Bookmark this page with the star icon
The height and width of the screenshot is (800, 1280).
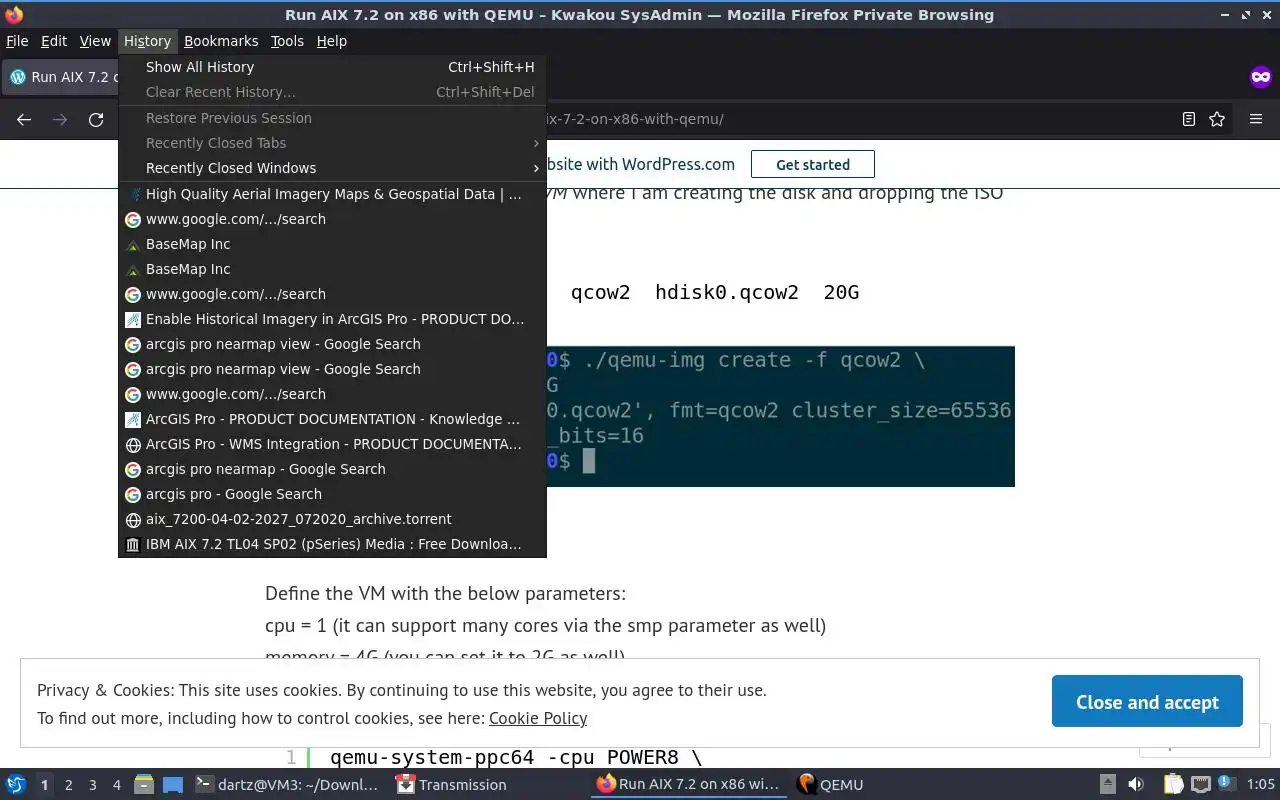click(1217, 119)
